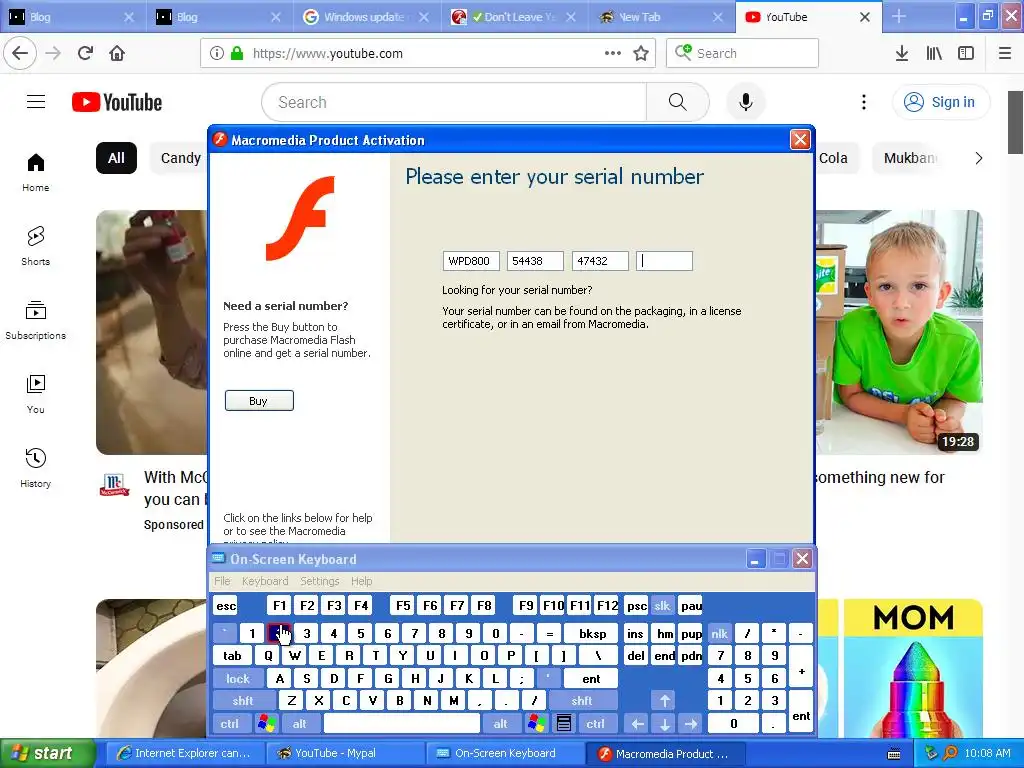Viewport: 1024px width, 768px height.
Task: Click the YouTube search magnifier button
Action: pos(678,102)
